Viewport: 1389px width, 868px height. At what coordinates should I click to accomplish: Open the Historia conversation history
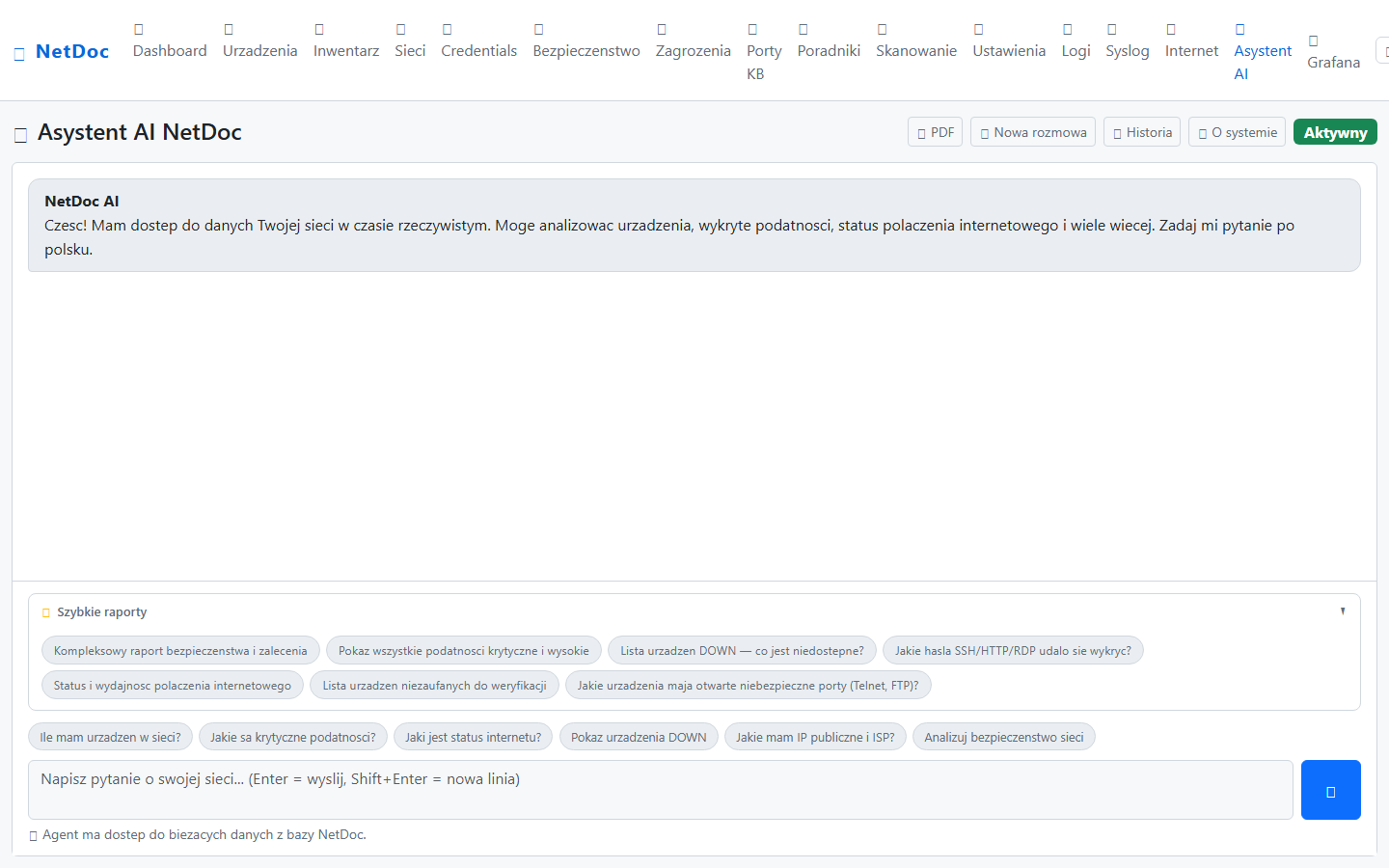(1141, 132)
